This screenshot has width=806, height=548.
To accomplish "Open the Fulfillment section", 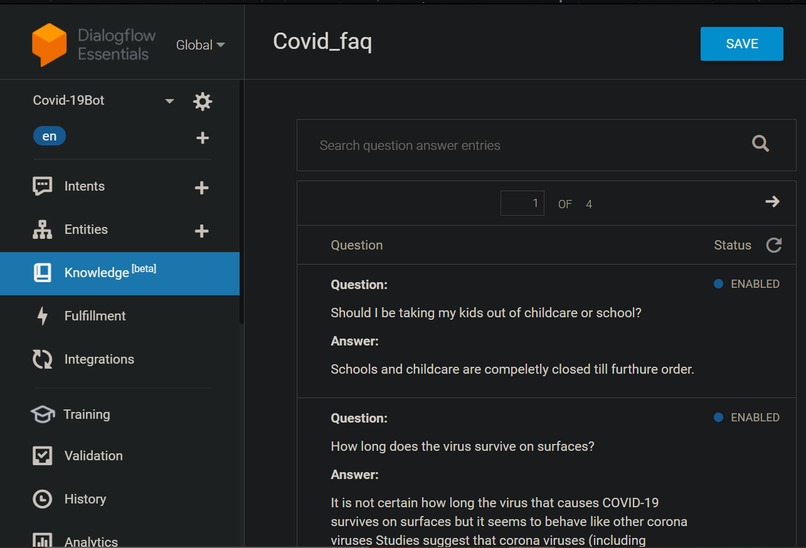I will pos(95,316).
